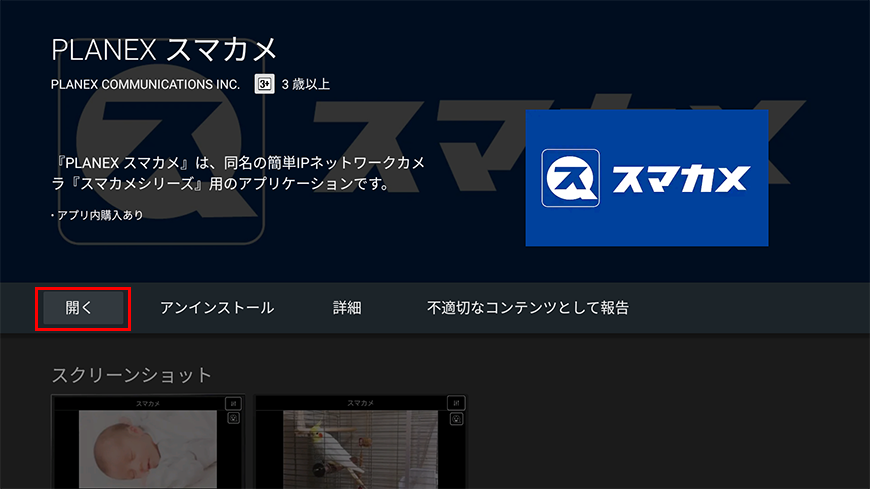
Task: Click the PLANEX スマカメ app title
Action: pyautogui.click(x=164, y=50)
